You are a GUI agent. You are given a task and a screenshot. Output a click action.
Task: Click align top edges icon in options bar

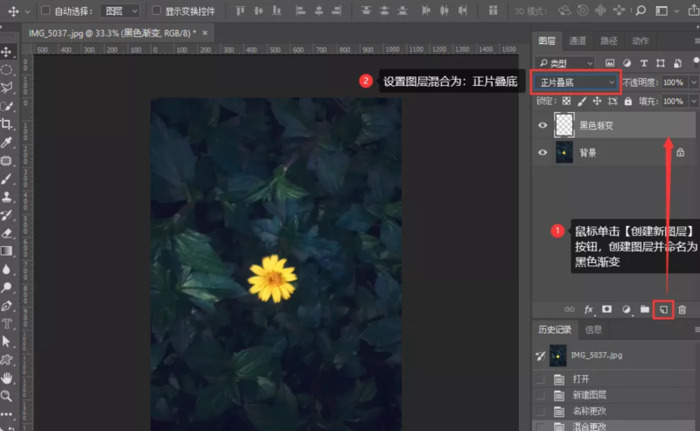coord(240,10)
